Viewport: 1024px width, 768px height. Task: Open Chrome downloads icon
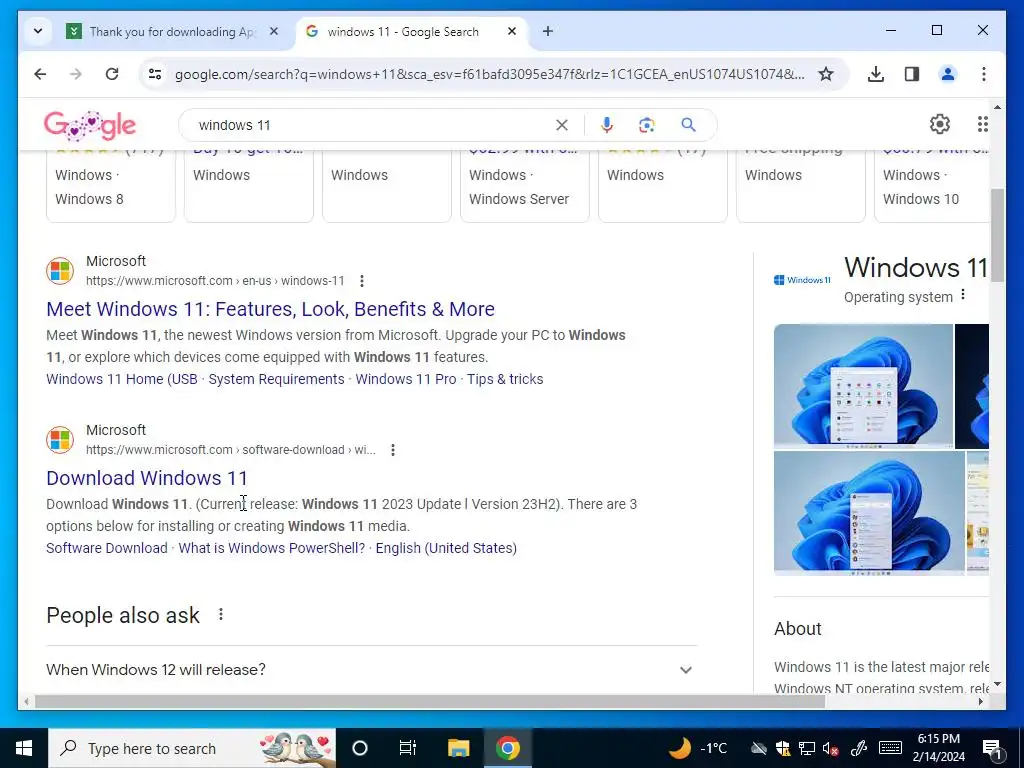(876, 74)
